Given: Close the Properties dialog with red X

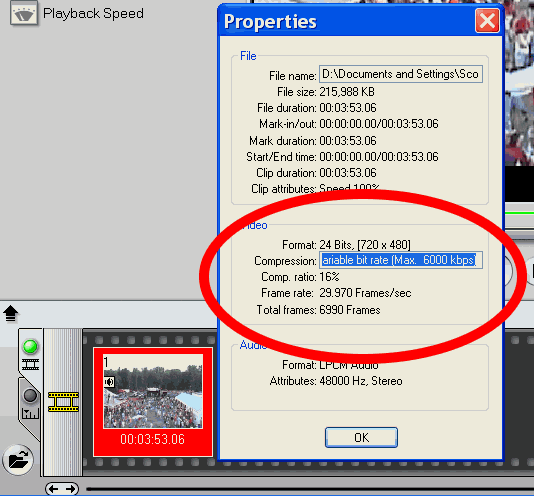Looking at the screenshot, I should [487, 21].
